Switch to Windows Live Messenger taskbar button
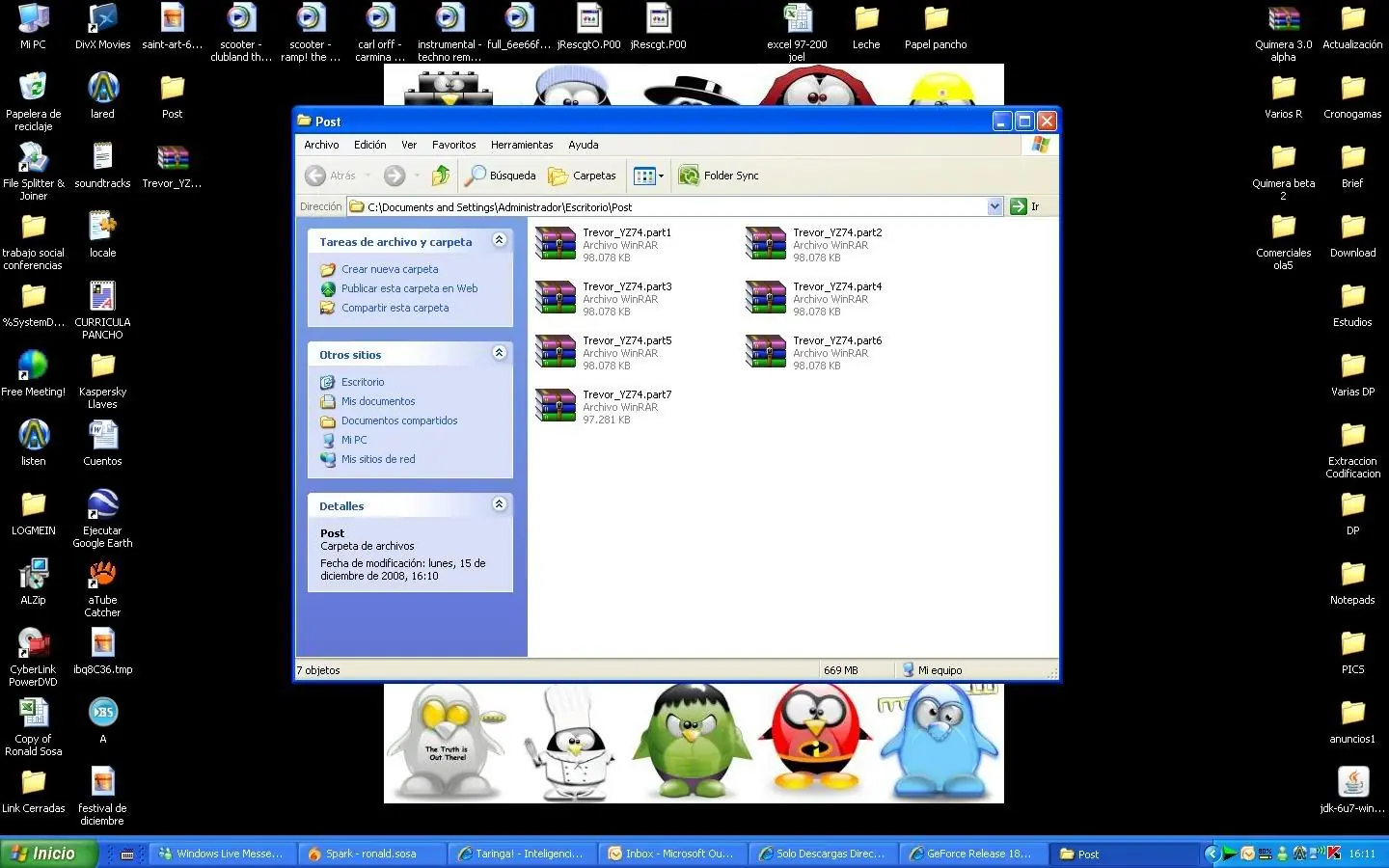The image size is (1389, 868). 221,854
